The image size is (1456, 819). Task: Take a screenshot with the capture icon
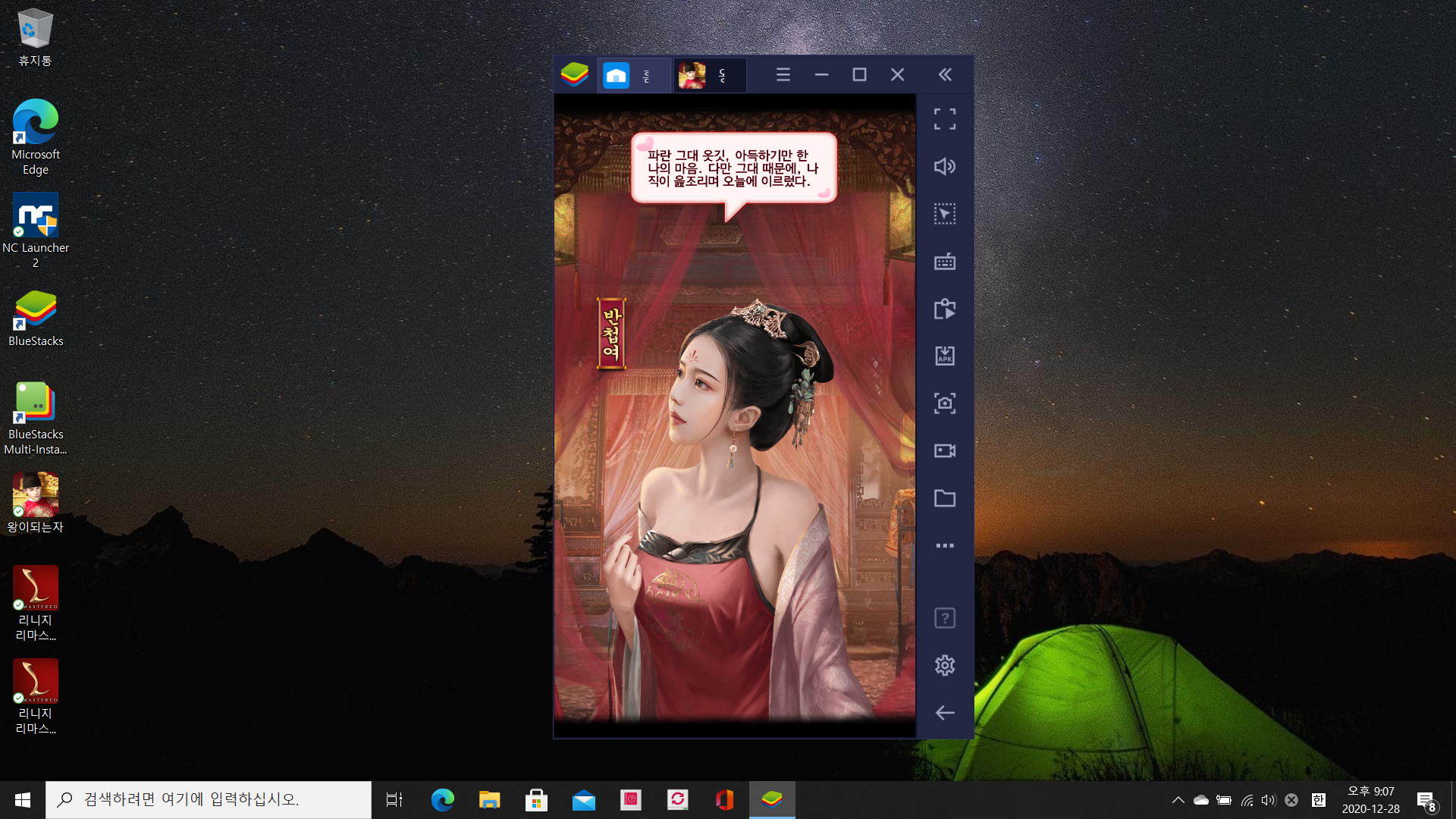coord(944,403)
